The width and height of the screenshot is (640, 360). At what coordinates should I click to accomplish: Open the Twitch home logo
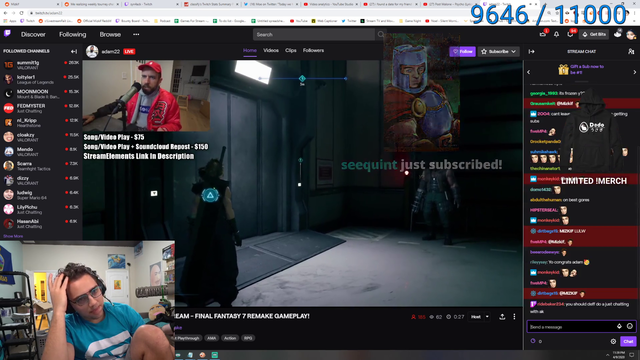(7, 34)
